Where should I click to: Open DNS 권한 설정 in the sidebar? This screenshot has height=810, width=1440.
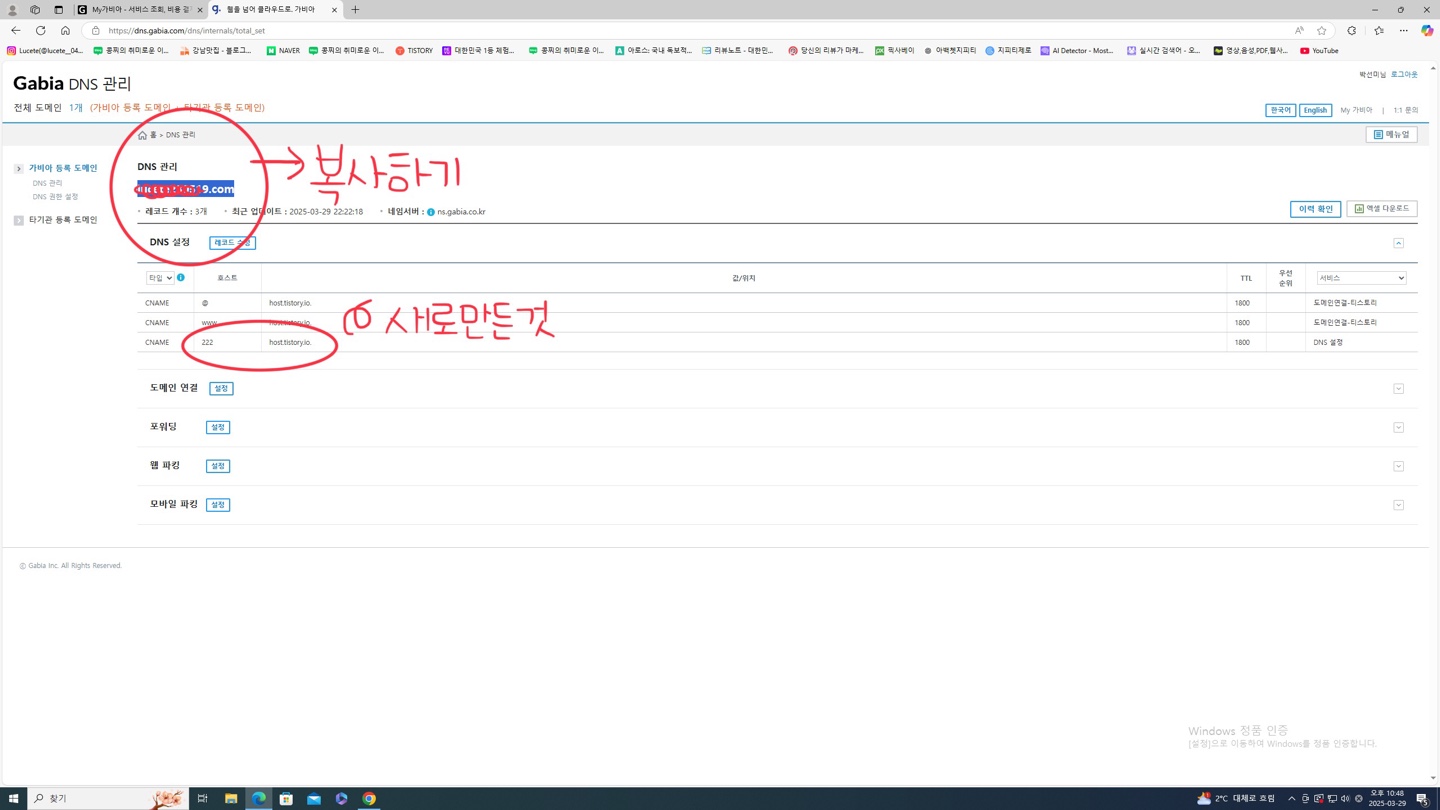coord(55,197)
